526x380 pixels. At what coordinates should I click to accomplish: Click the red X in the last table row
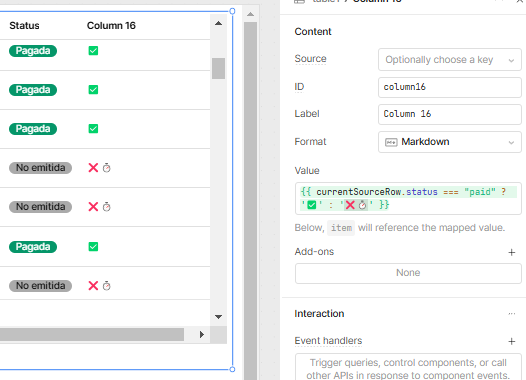coord(93,286)
